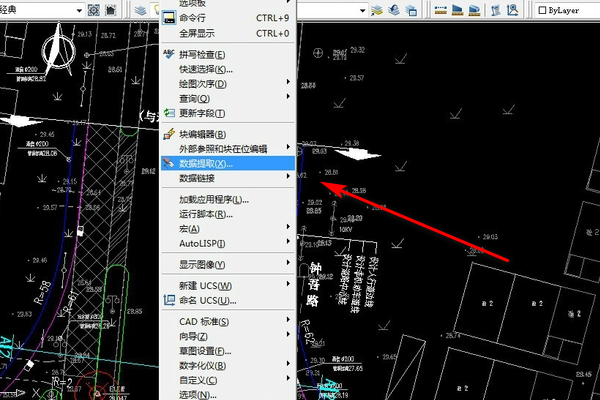Click the third dimension tool icon
Screen dimensions: 600x400
tap(474, 10)
